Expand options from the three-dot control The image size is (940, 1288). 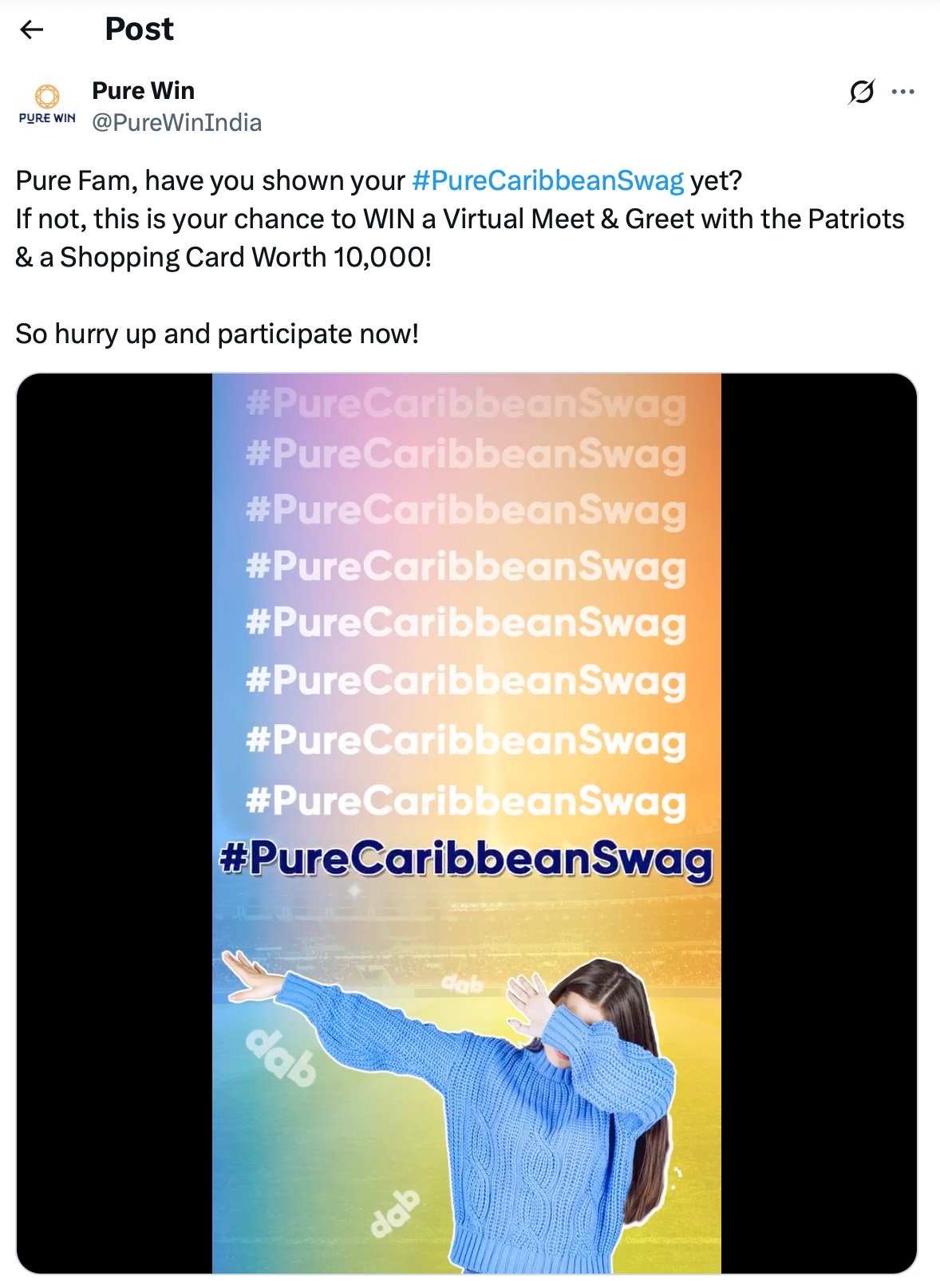coord(902,91)
